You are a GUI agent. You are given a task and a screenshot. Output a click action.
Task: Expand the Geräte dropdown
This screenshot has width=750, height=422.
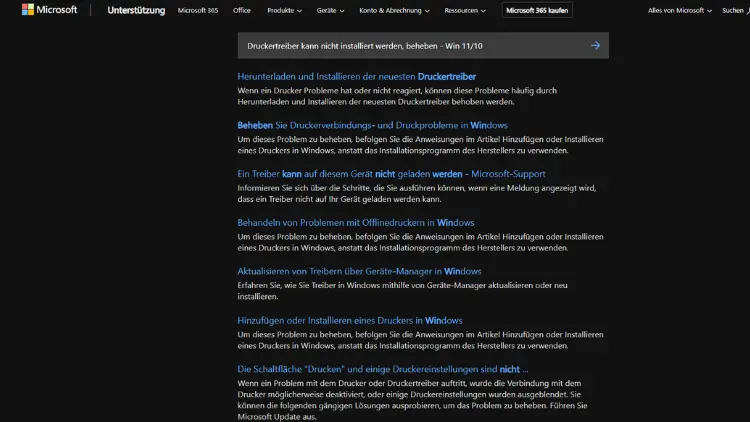point(330,10)
